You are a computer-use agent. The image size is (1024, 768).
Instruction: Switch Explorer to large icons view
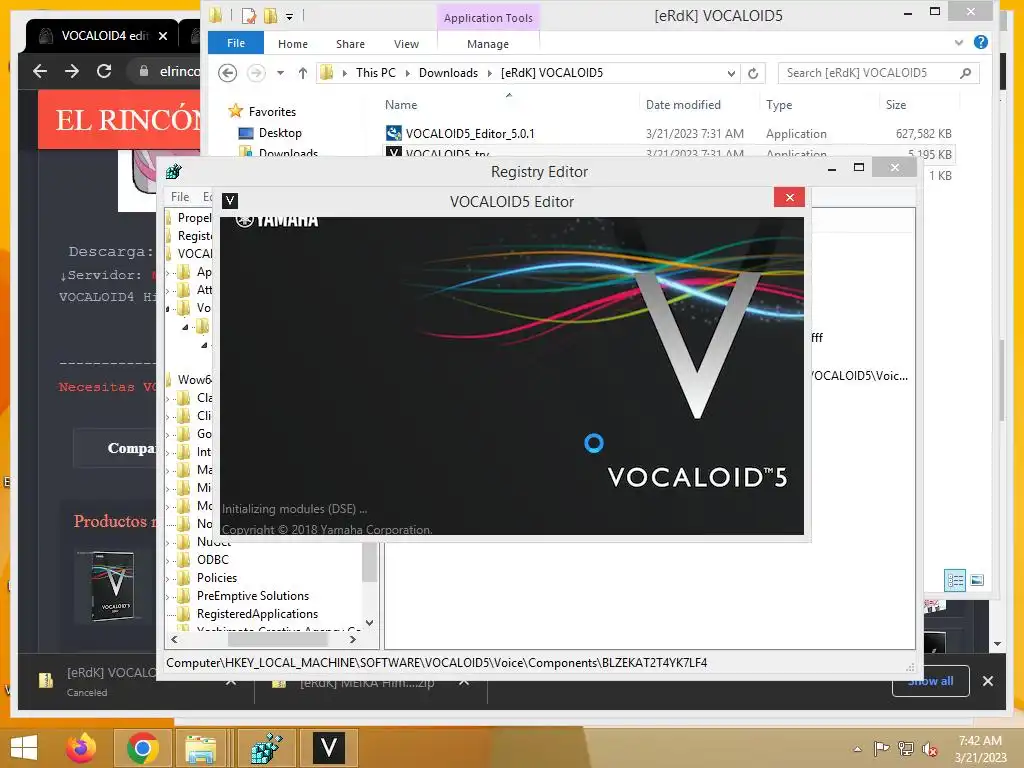click(977, 580)
